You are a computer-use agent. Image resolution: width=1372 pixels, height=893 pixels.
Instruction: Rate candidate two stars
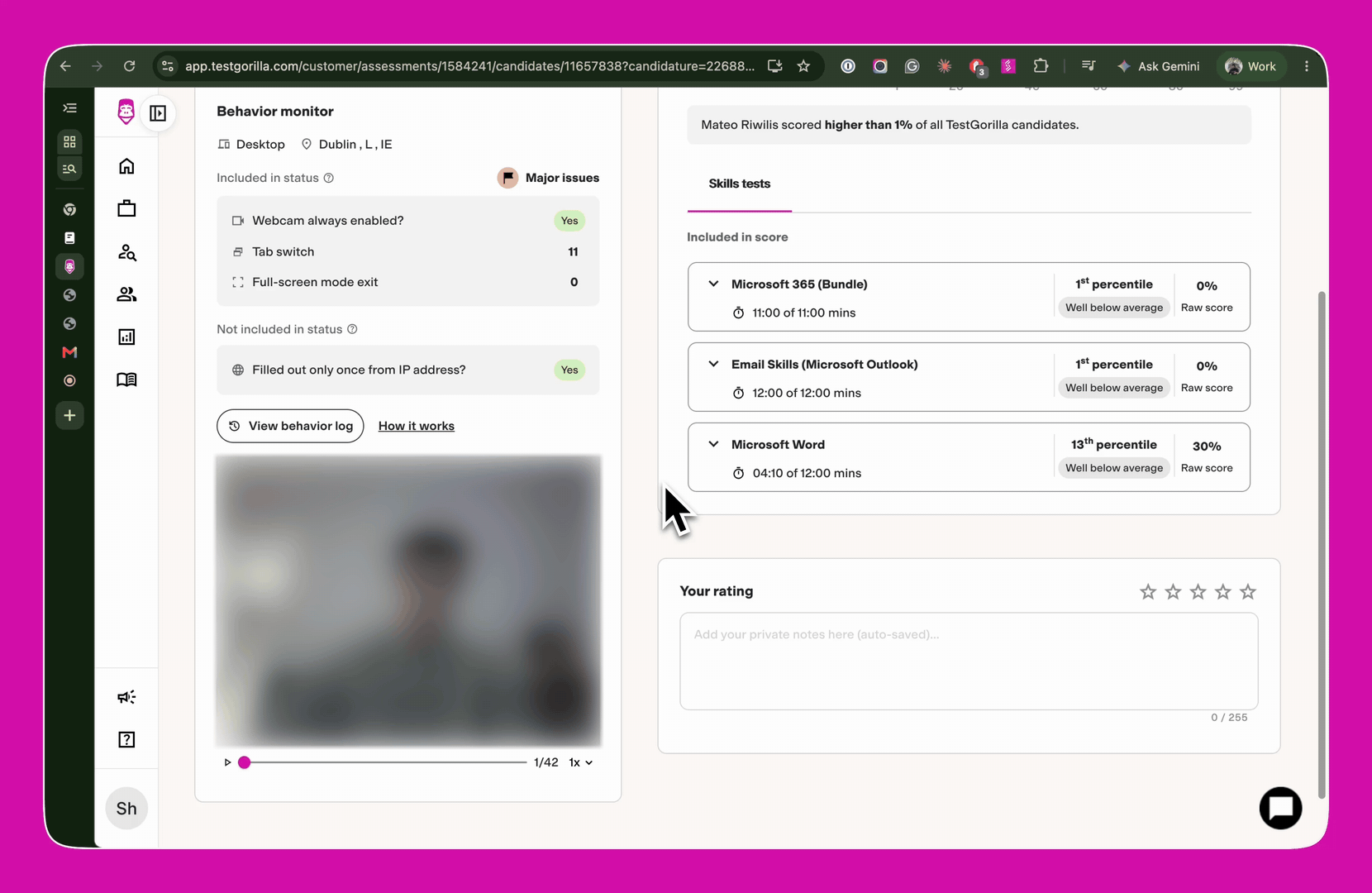click(x=1173, y=591)
